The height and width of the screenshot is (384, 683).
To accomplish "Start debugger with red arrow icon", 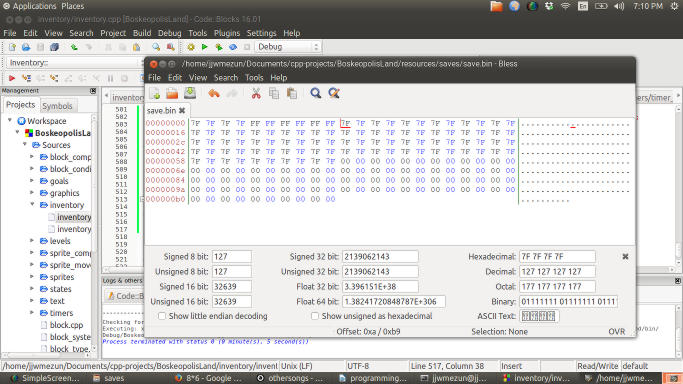I will [12, 78].
